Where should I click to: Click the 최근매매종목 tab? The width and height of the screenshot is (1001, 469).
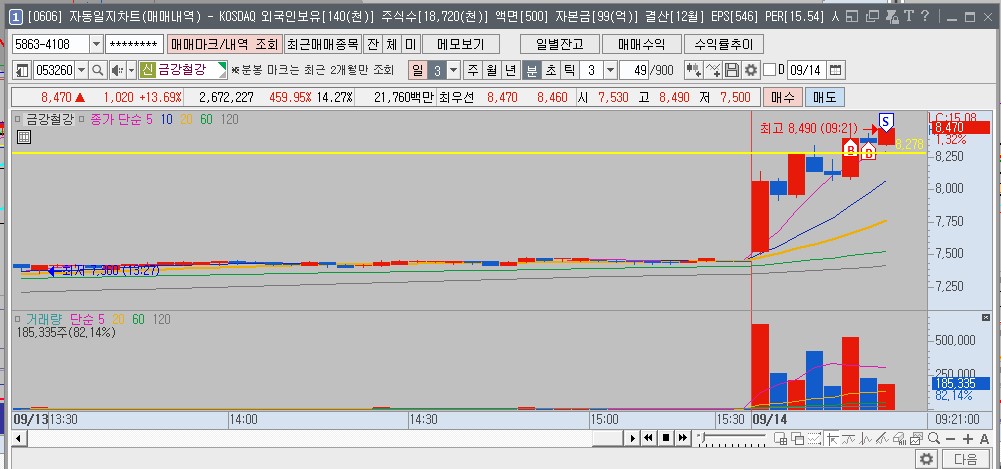click(x=323, y=45)
